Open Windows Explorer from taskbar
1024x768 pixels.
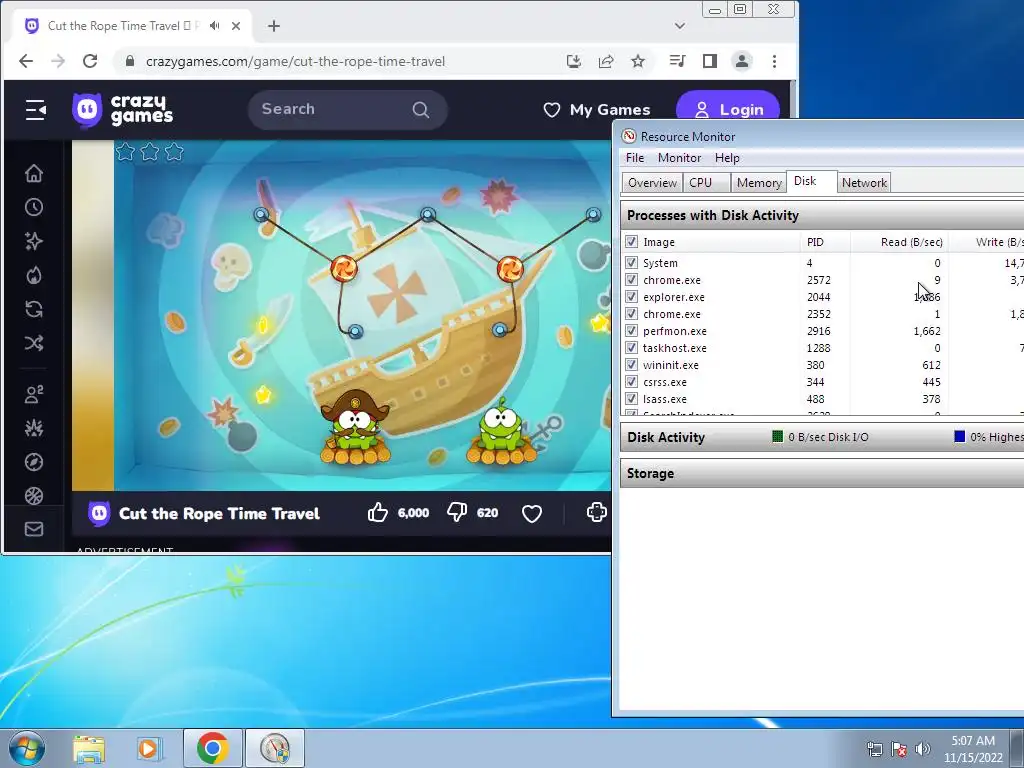pyautogui.click(x=89, y=748)
